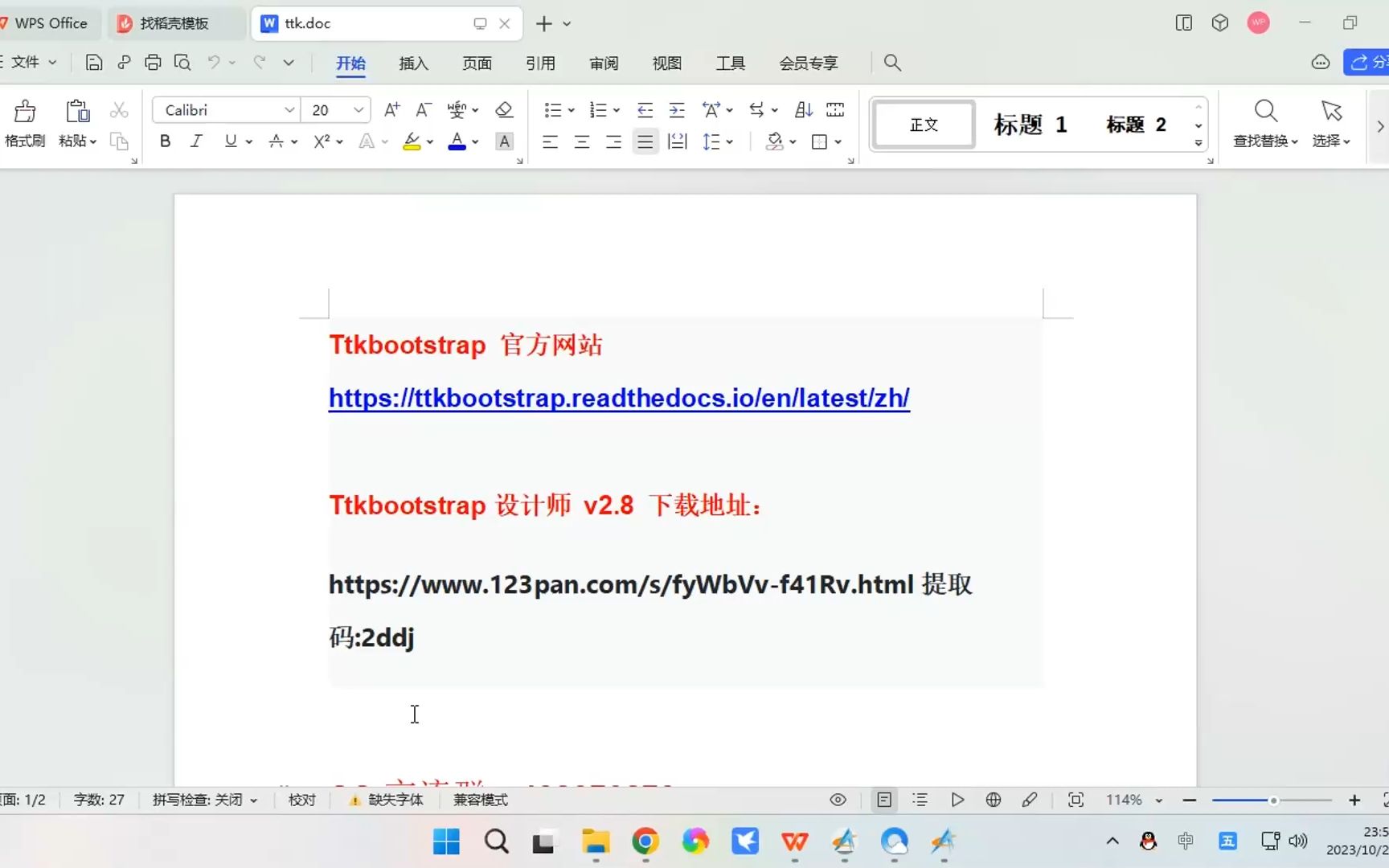Click the search magnifier in ribbon tabs
This screenshot has width=1389, height=868.
click(892, 63)
